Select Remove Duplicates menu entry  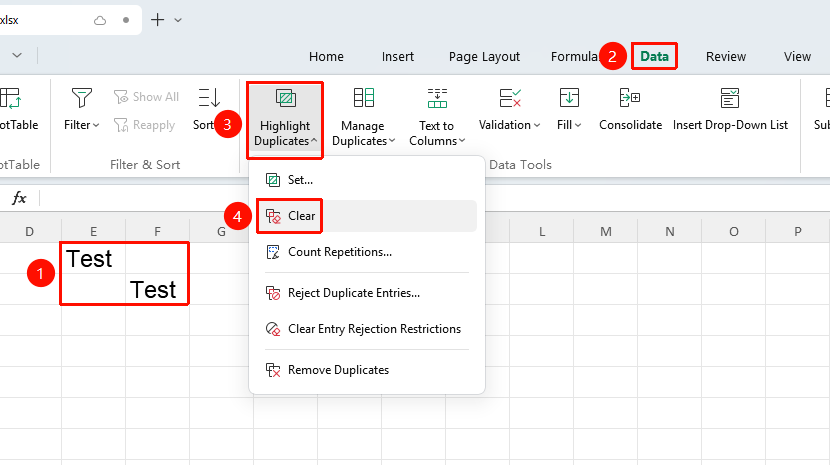click(366, 370)
